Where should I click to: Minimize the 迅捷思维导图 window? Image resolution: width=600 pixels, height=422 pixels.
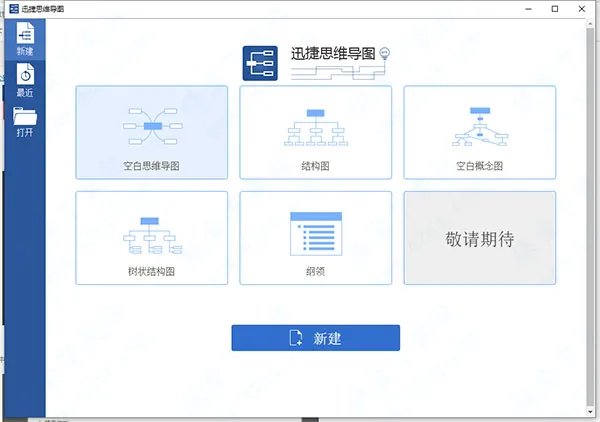tap(529, 9)
